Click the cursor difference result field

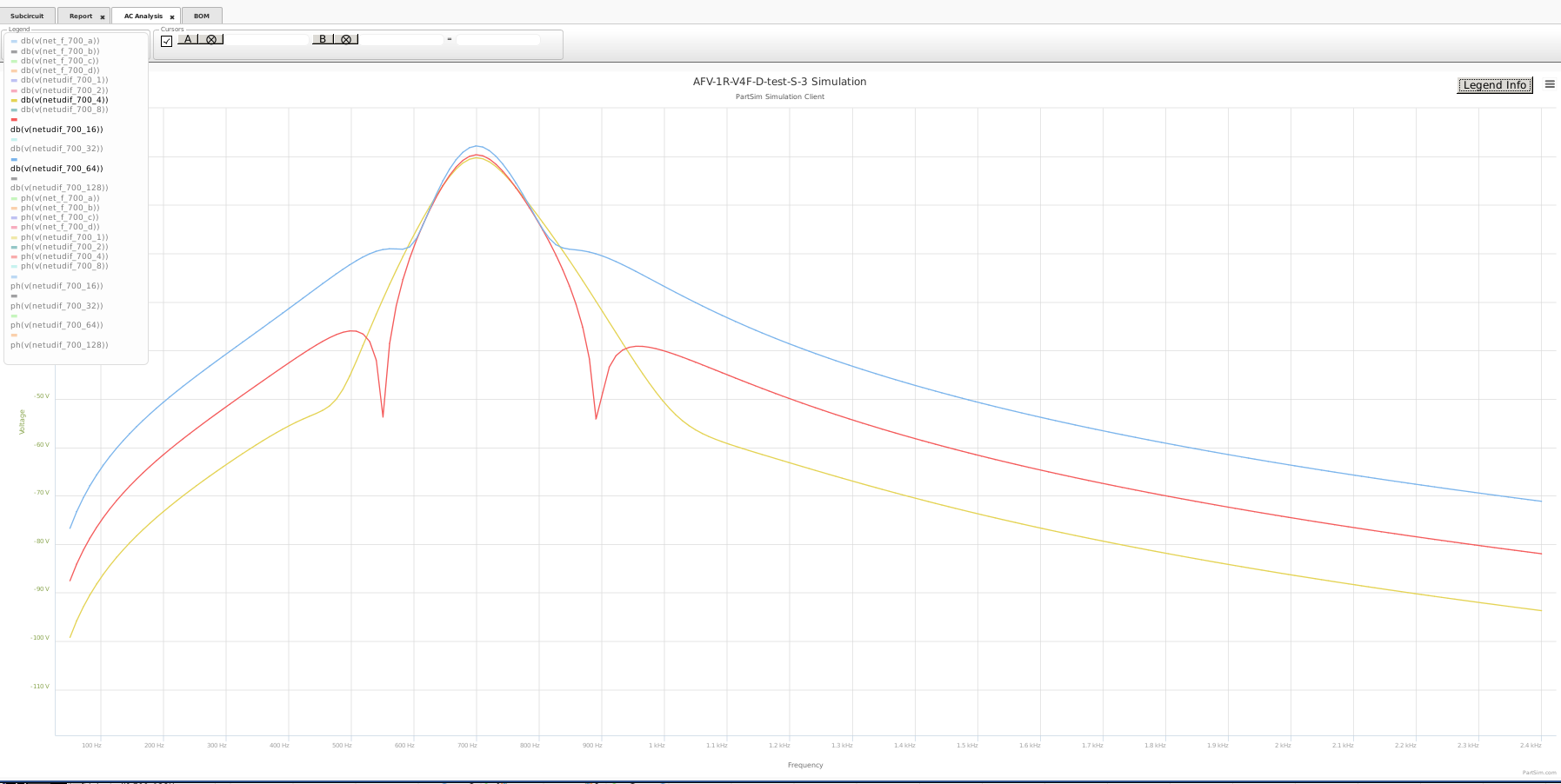pyautogui.click(x=498, y=40)
